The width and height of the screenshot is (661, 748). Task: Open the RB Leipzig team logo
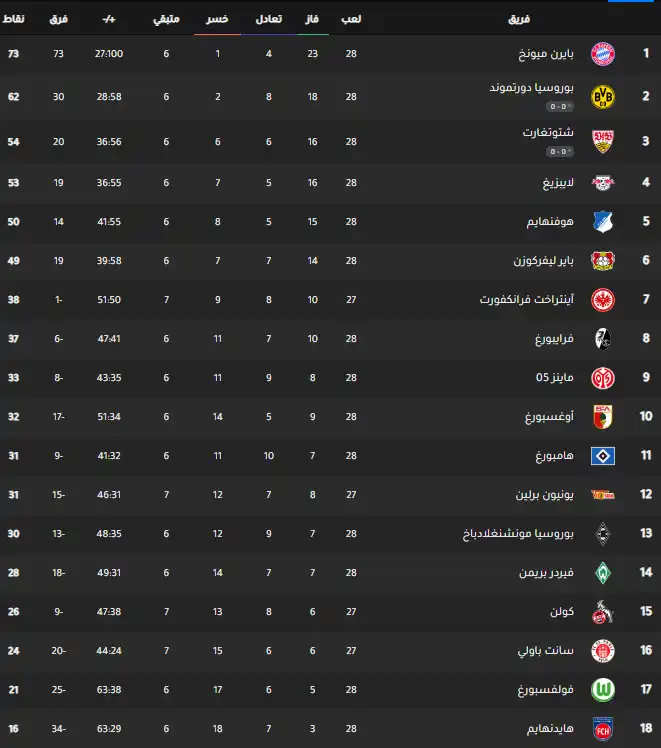pyautogui.click(x=603, y=182)
